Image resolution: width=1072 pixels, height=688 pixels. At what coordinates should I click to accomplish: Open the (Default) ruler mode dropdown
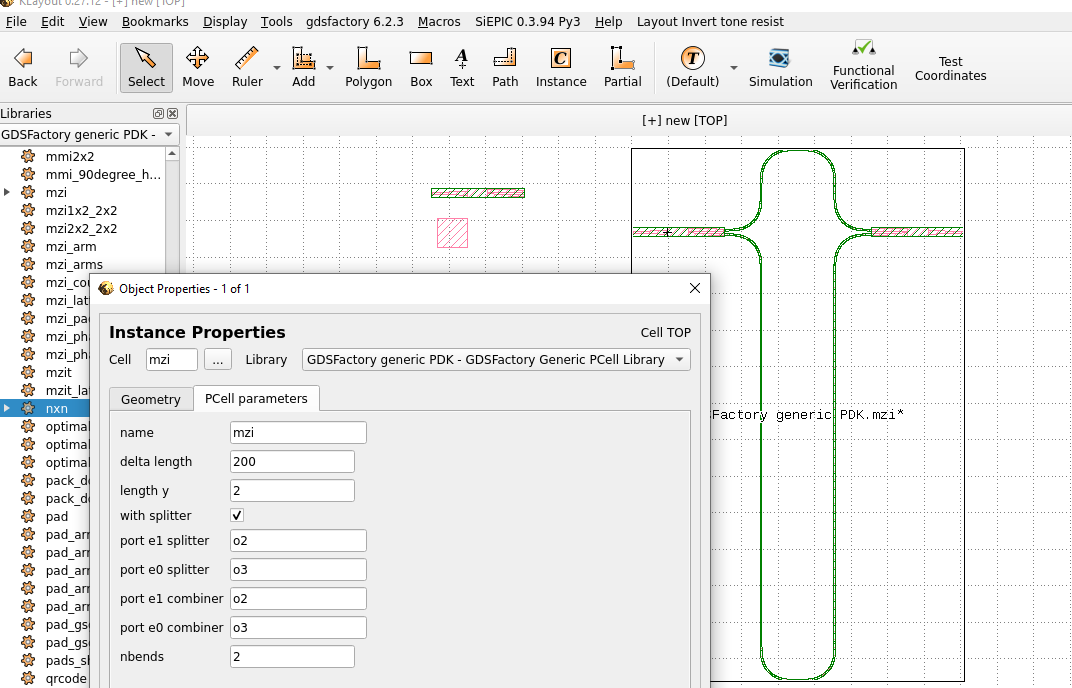(x=736, y=67)
